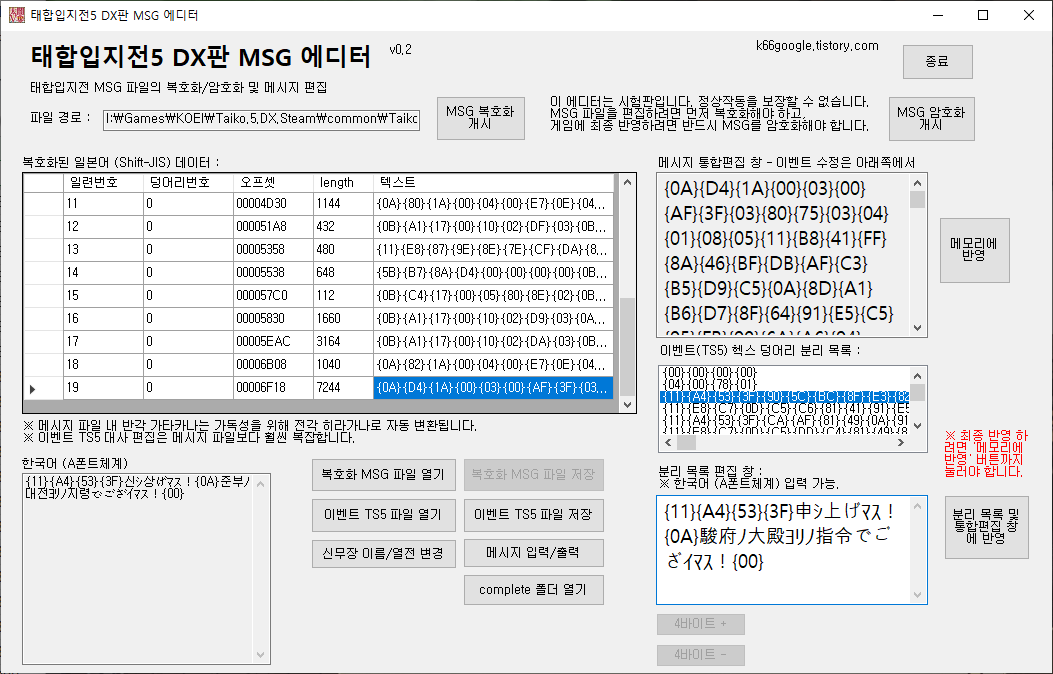1053x674 pixels.
Task: Open the complete 폴더 열기 button
Action: point(533,589)
